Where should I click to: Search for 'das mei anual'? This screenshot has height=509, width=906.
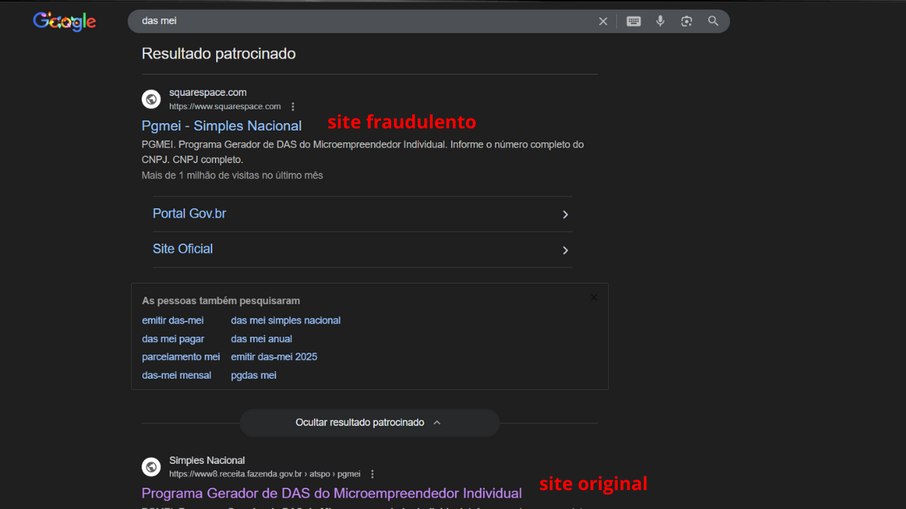[x=261, y=339]
